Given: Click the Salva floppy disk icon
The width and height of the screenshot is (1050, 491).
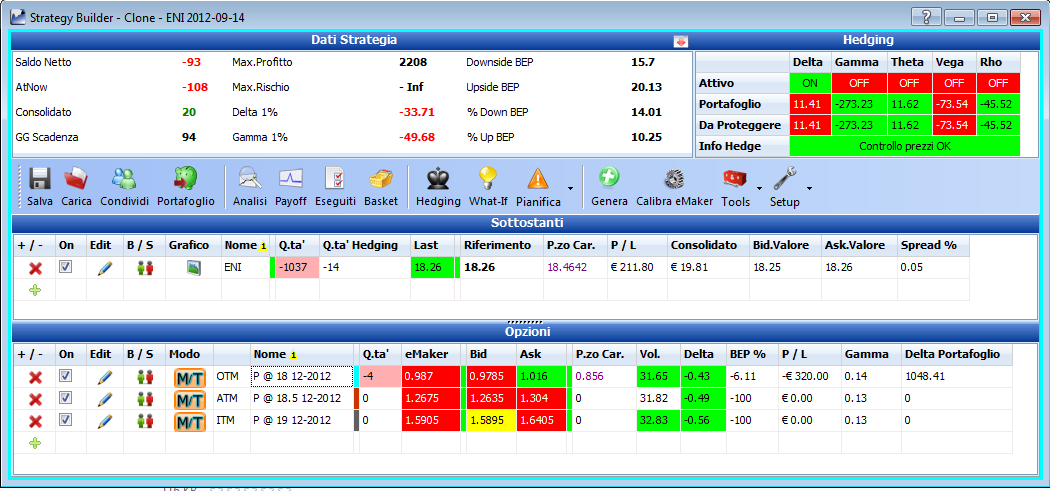Looking at the screenshot, I should [x=40, y=180].
